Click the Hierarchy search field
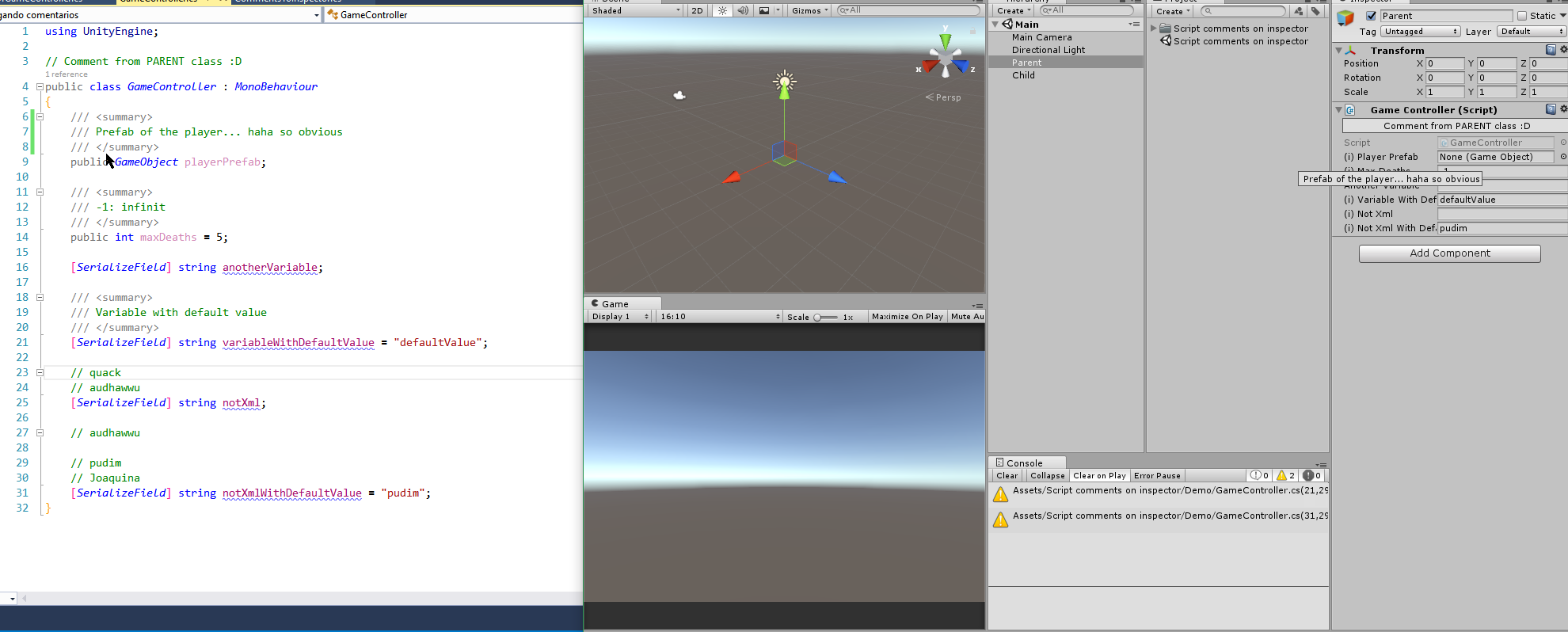 (x=1087, y=10)
